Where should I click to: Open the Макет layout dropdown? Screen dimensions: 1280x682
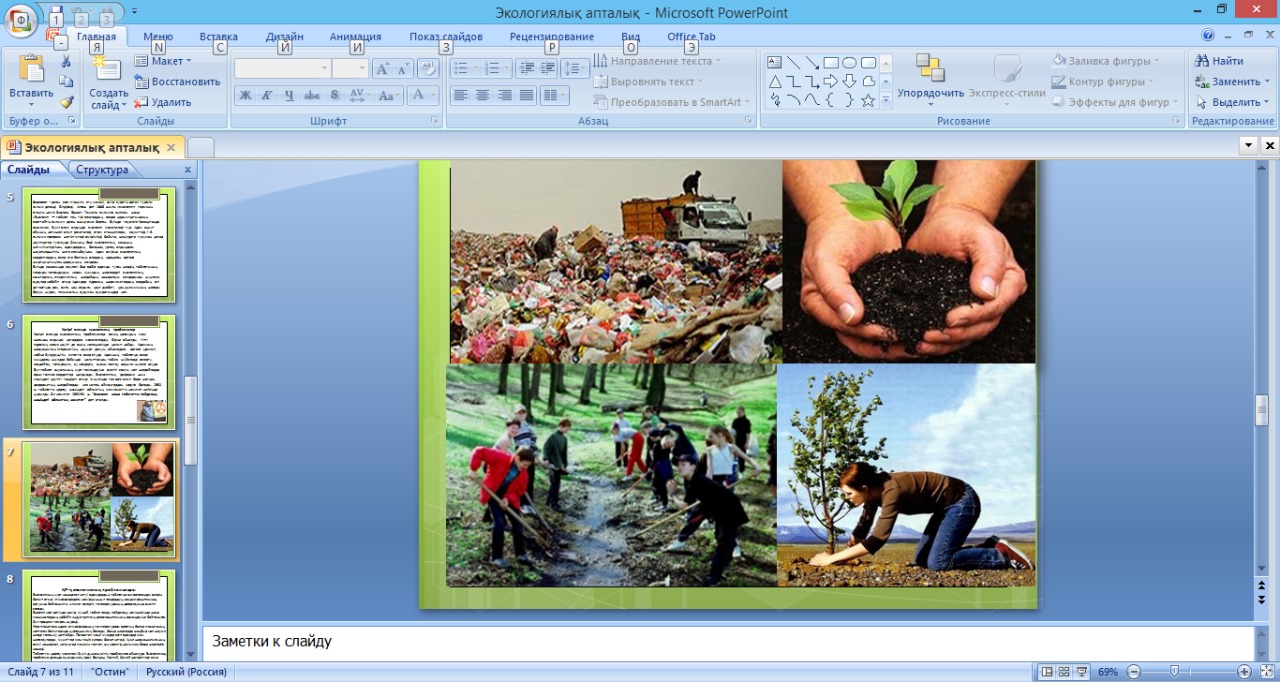pyautogui.click(x=163, y=61)
